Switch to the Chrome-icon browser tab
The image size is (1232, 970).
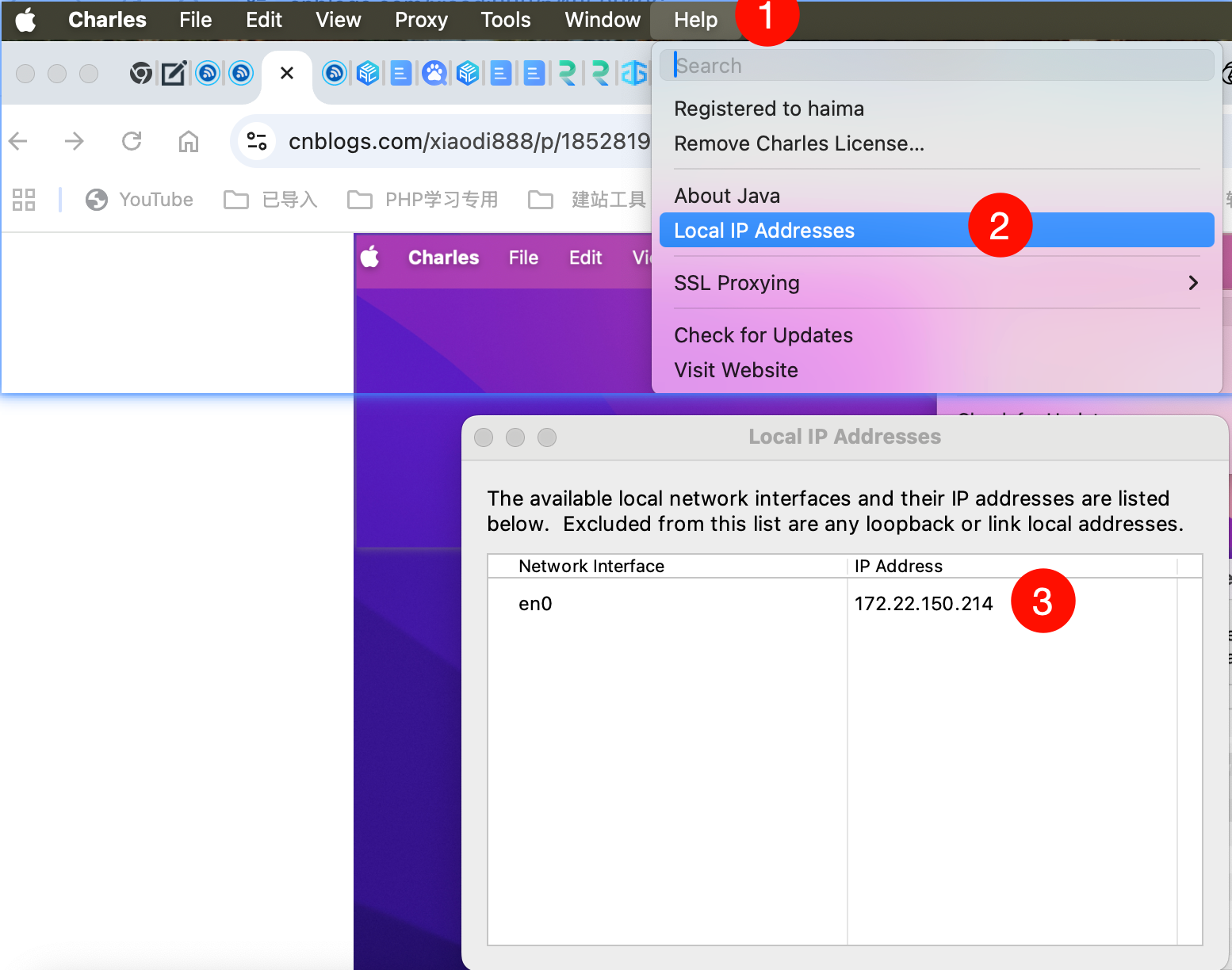(x=141, y=74)
